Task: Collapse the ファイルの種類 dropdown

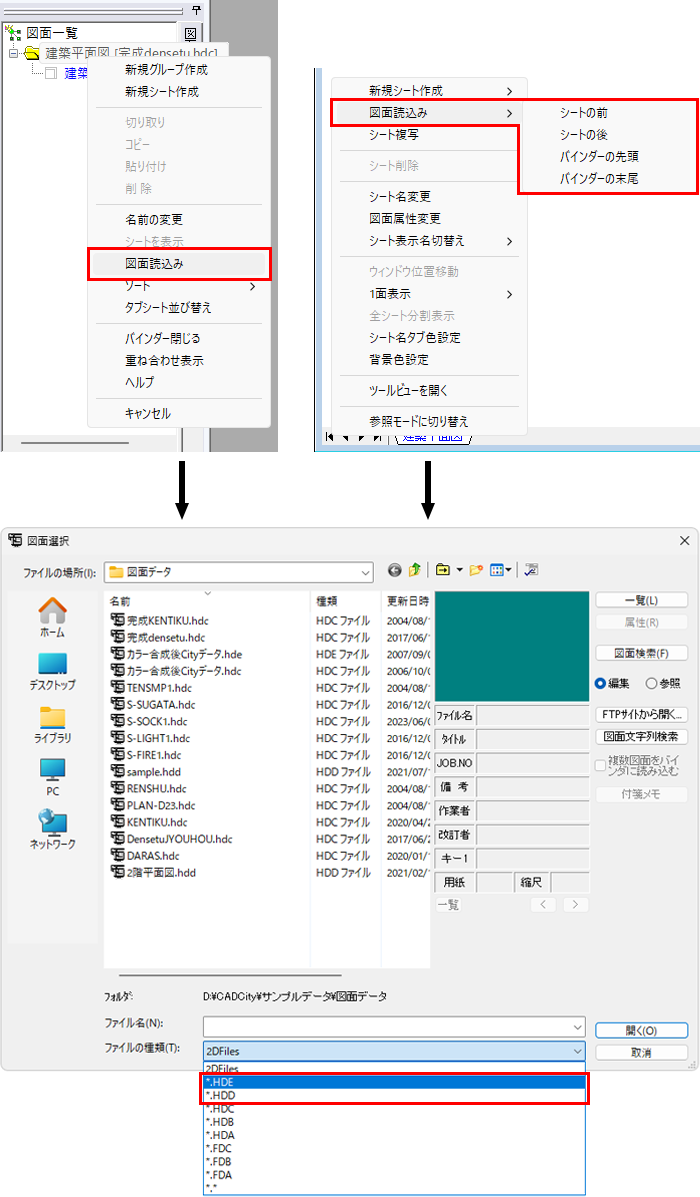Action: click(577, 1051)
